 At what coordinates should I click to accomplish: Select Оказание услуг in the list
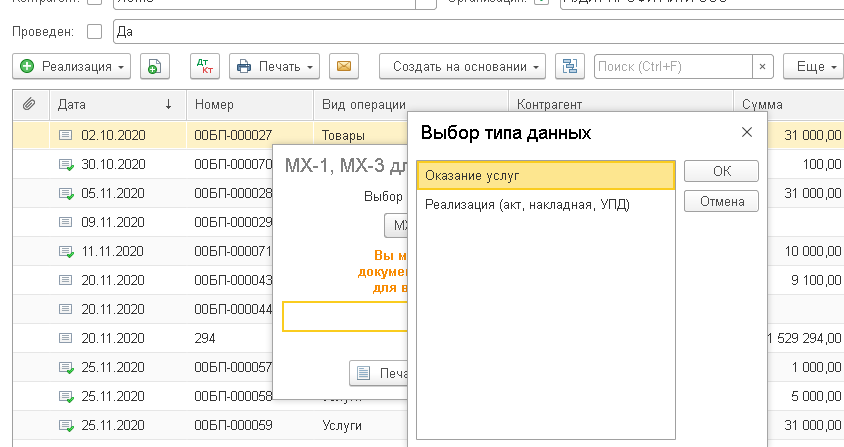point(545,176)
